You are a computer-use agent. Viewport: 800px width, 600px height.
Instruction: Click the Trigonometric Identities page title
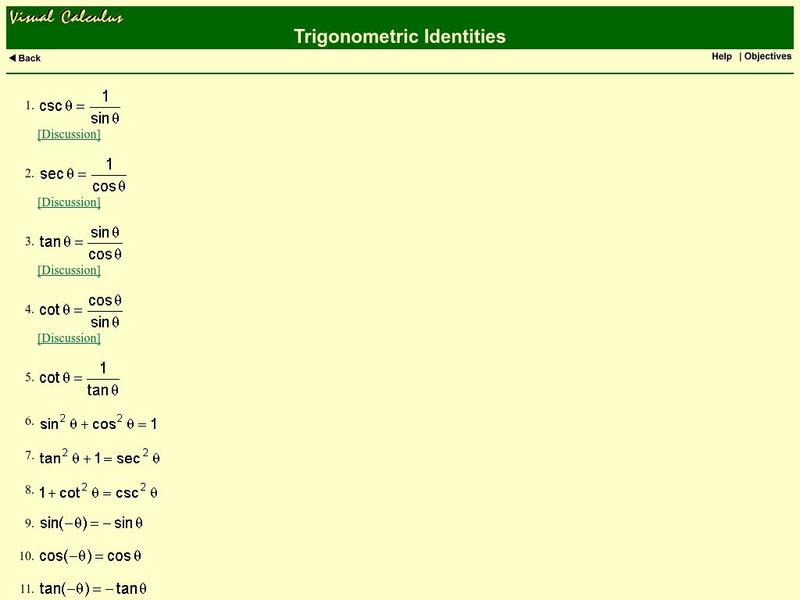[399, 36]
